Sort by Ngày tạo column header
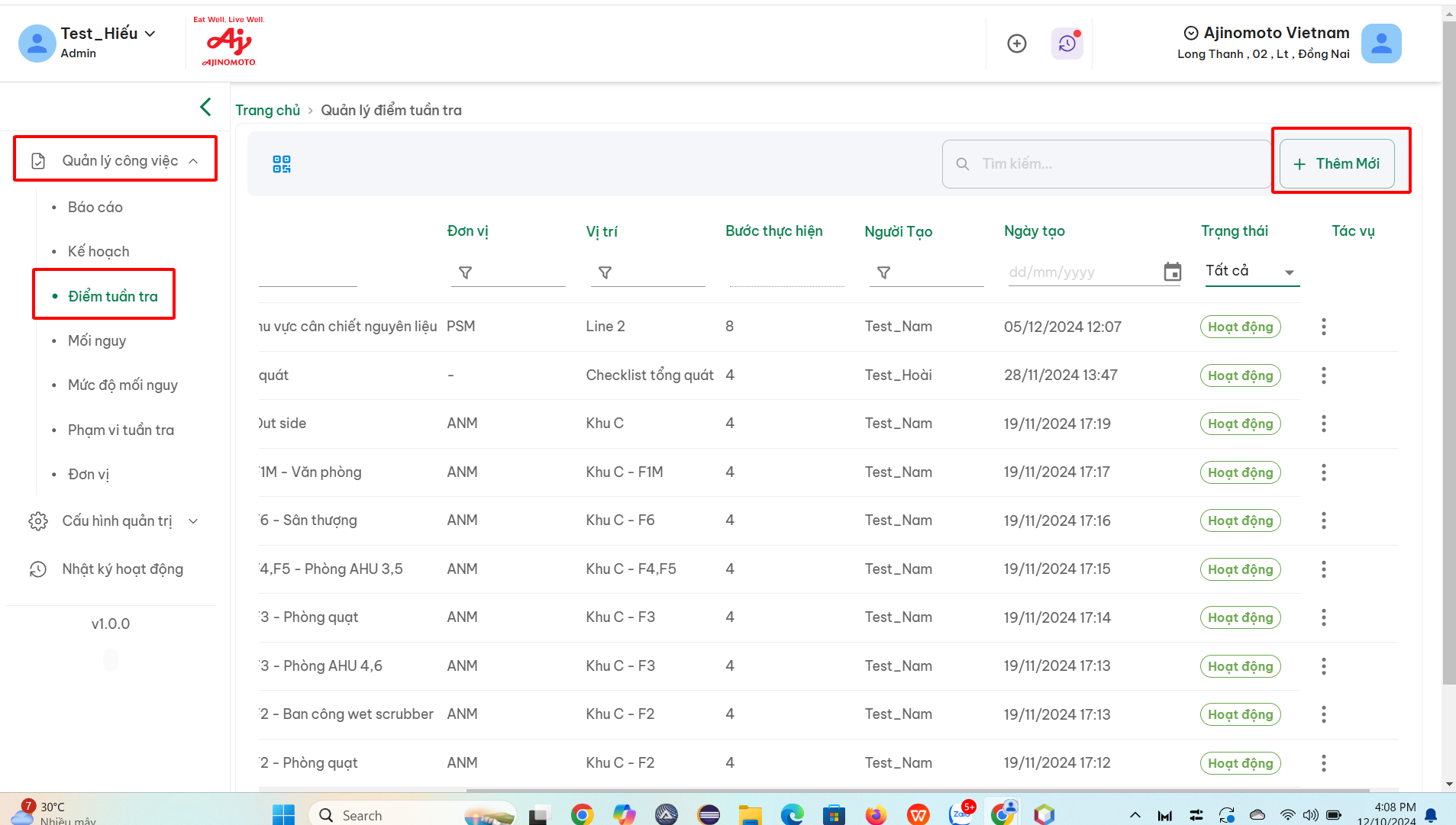 click(1034, 230)
